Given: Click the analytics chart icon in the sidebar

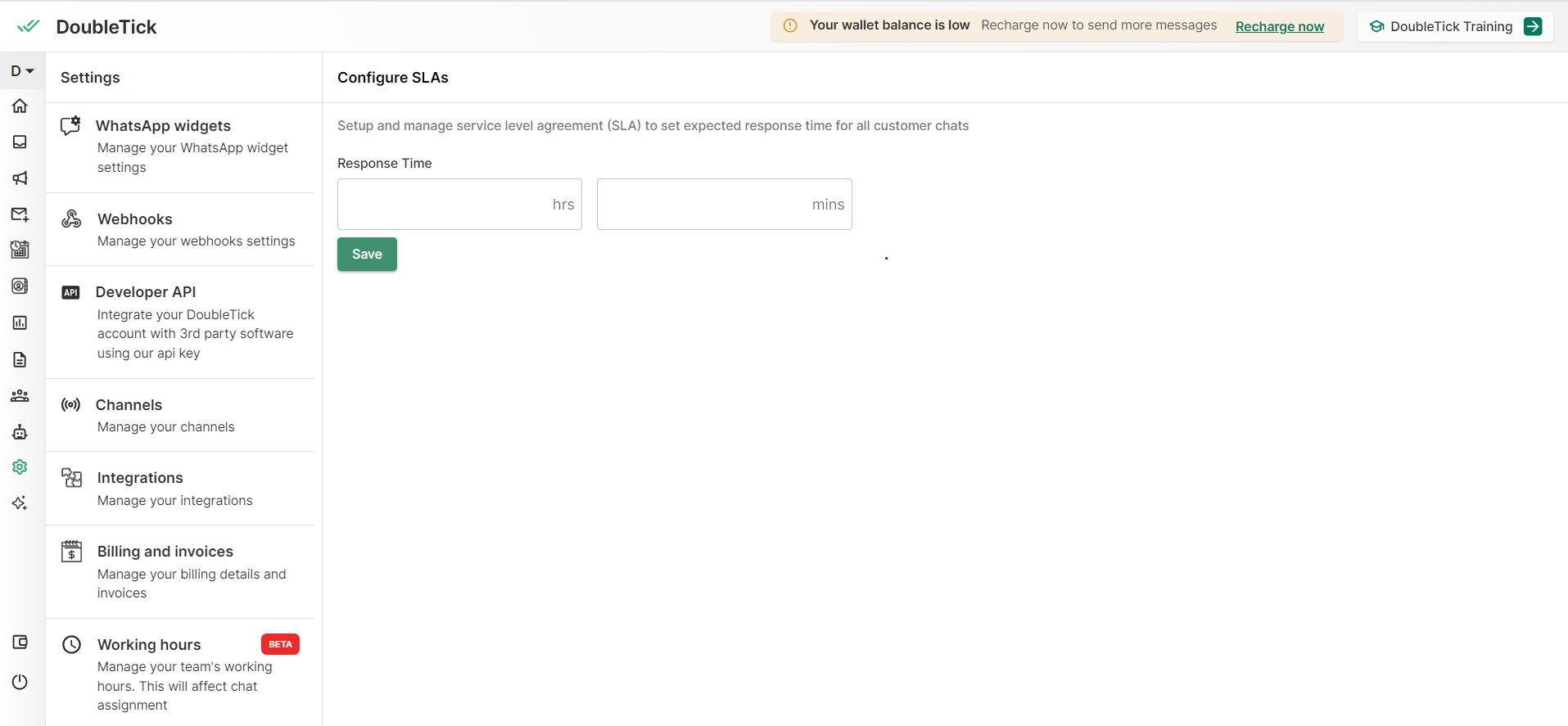Looking at the screenshot, I should (20, 322).
